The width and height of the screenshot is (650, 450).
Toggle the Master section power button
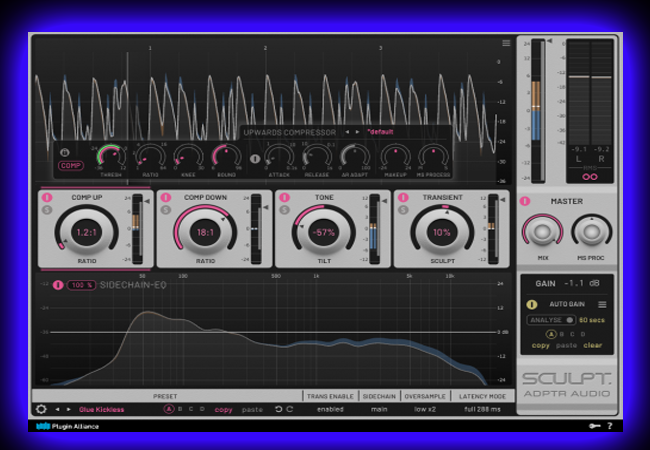coord(525,201)
